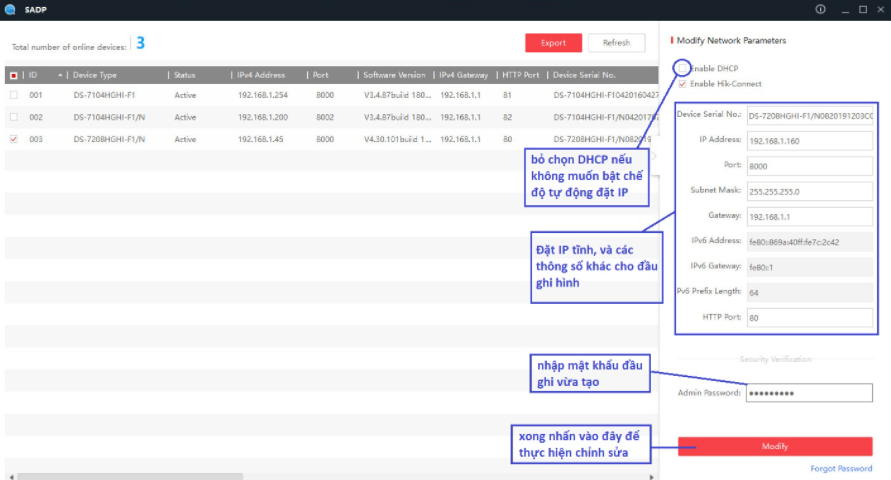Screen dimensions: 891x480
Task: Open the Forgot Password link
Action: (x=841, y=469)
